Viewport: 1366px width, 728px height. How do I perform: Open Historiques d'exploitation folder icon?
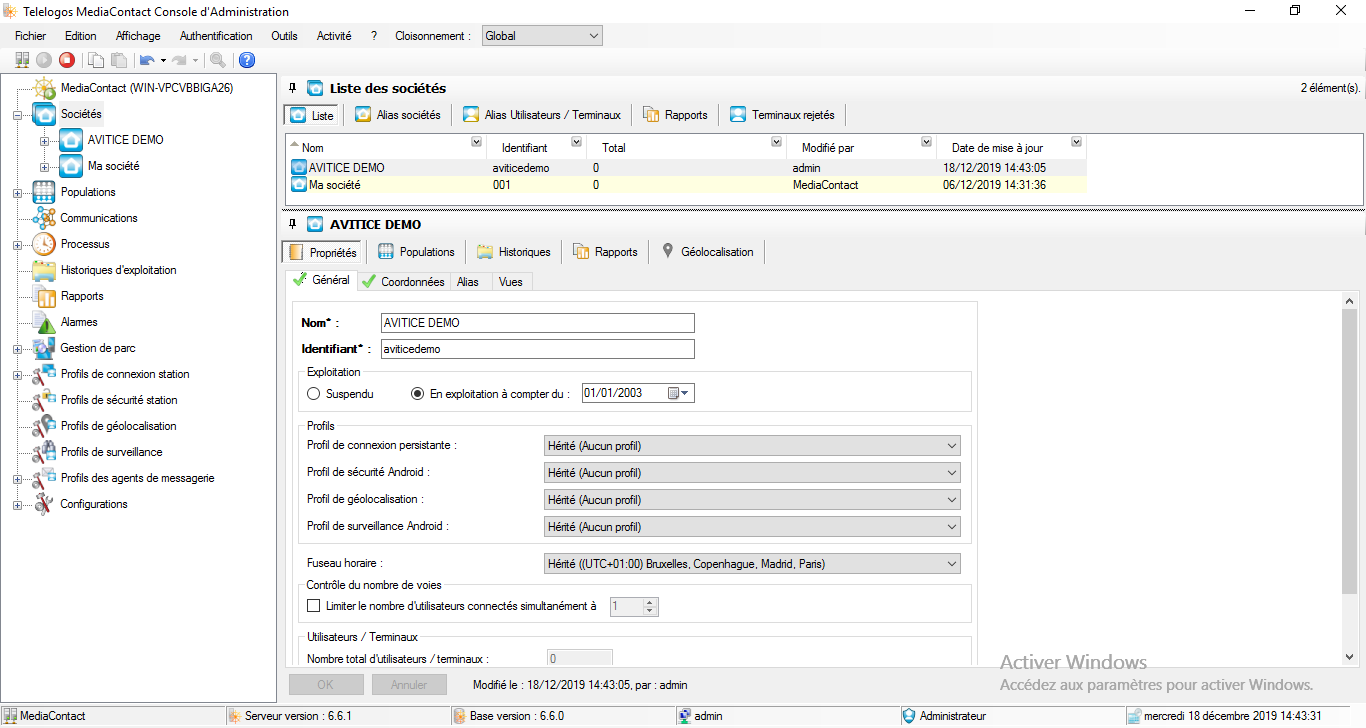[44, 270]
